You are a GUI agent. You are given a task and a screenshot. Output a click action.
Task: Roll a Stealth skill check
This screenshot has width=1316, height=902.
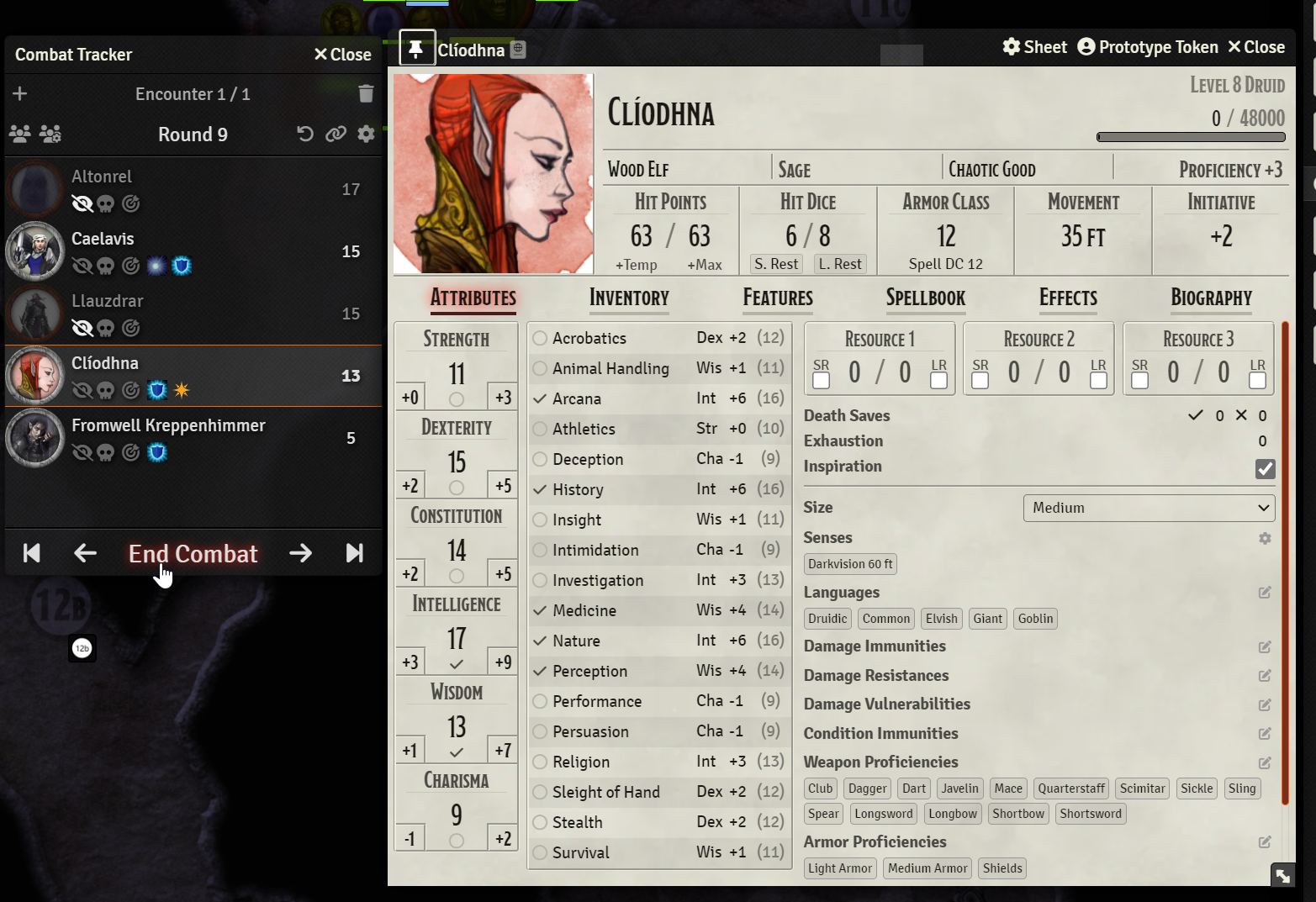tap(577, 822)
